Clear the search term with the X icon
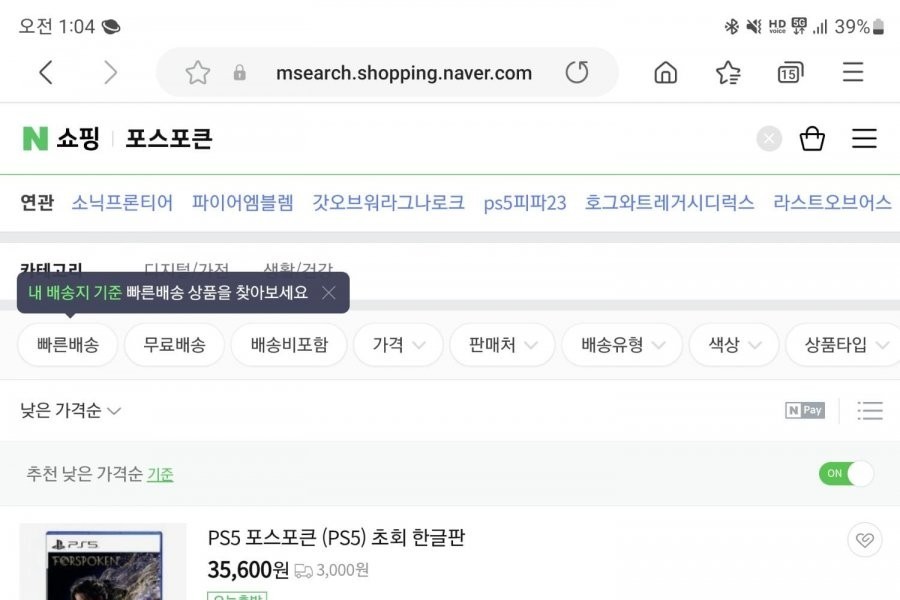The image size is (900, 600). (x=768, y=139)
